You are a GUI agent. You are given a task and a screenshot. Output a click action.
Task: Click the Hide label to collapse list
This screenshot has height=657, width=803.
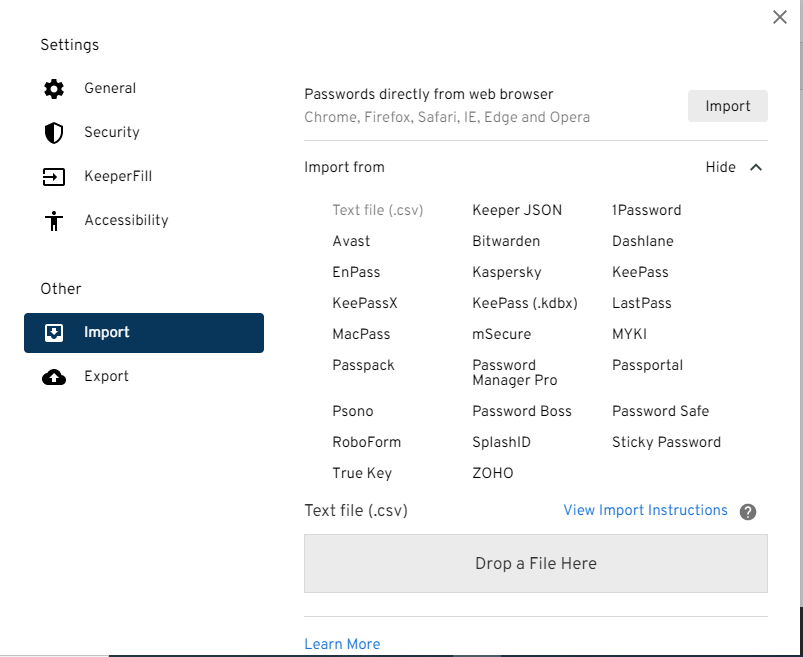point(720,167)
